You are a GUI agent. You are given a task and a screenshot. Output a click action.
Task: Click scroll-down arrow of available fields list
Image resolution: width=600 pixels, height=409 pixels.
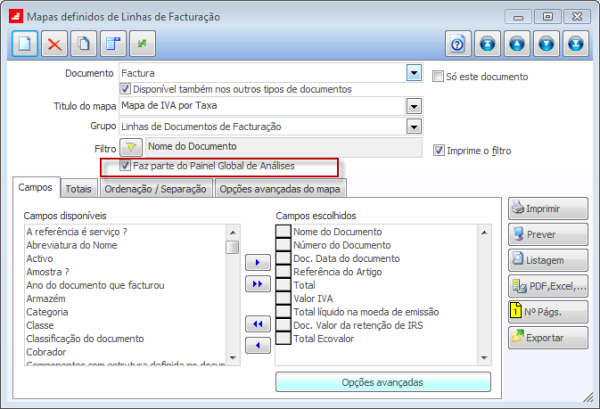[x=233, y=358]
